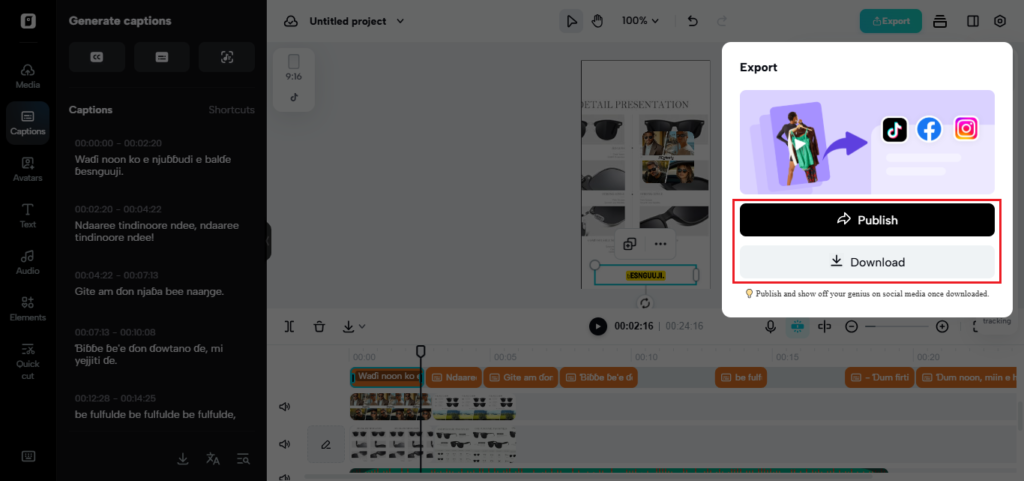The width and height of the screenshot is (1024, 481).
Task: Mute the first video track speaker
Action: click(x=285, y=407)
